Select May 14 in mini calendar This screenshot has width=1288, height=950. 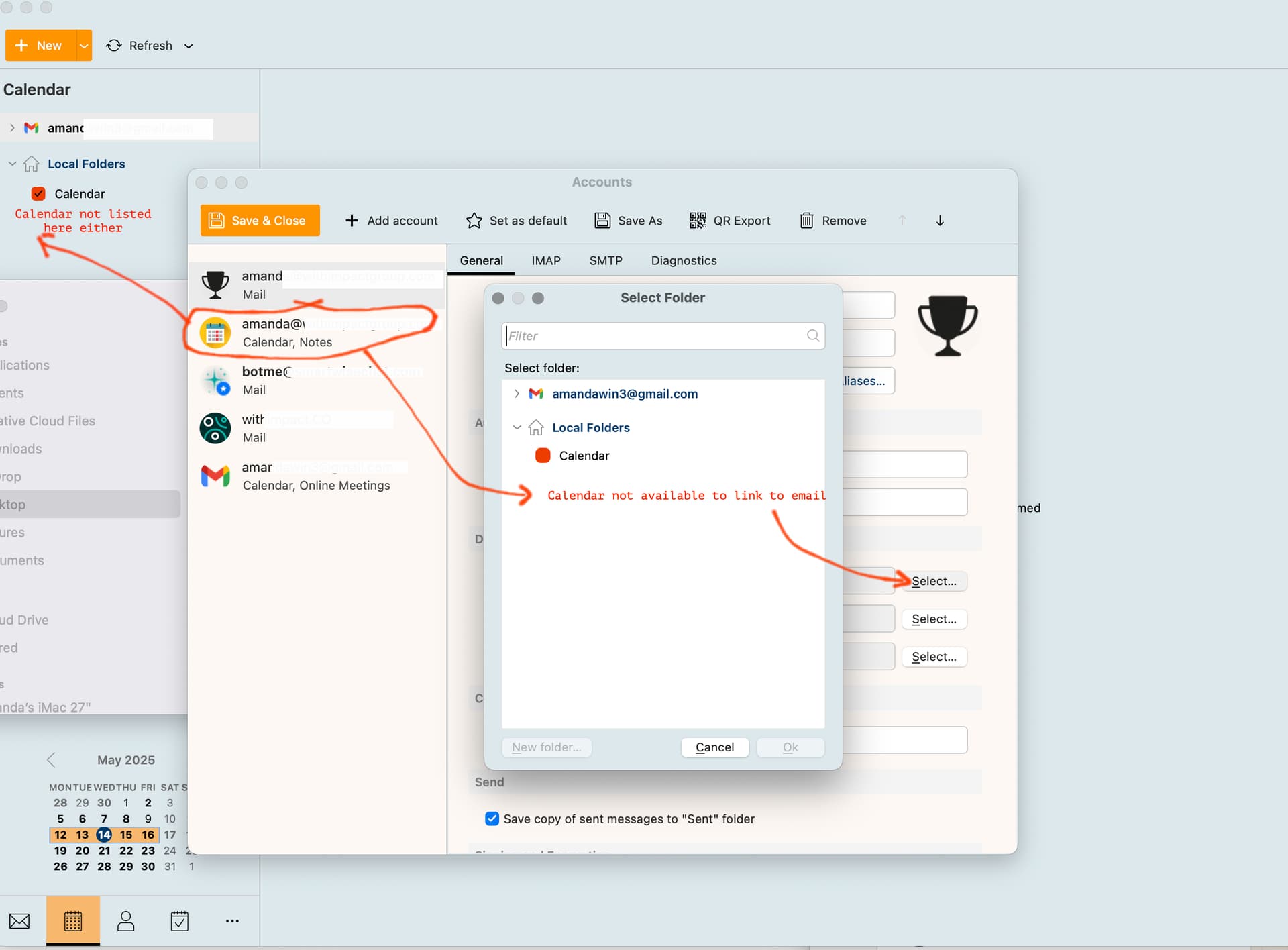(104, 835)
